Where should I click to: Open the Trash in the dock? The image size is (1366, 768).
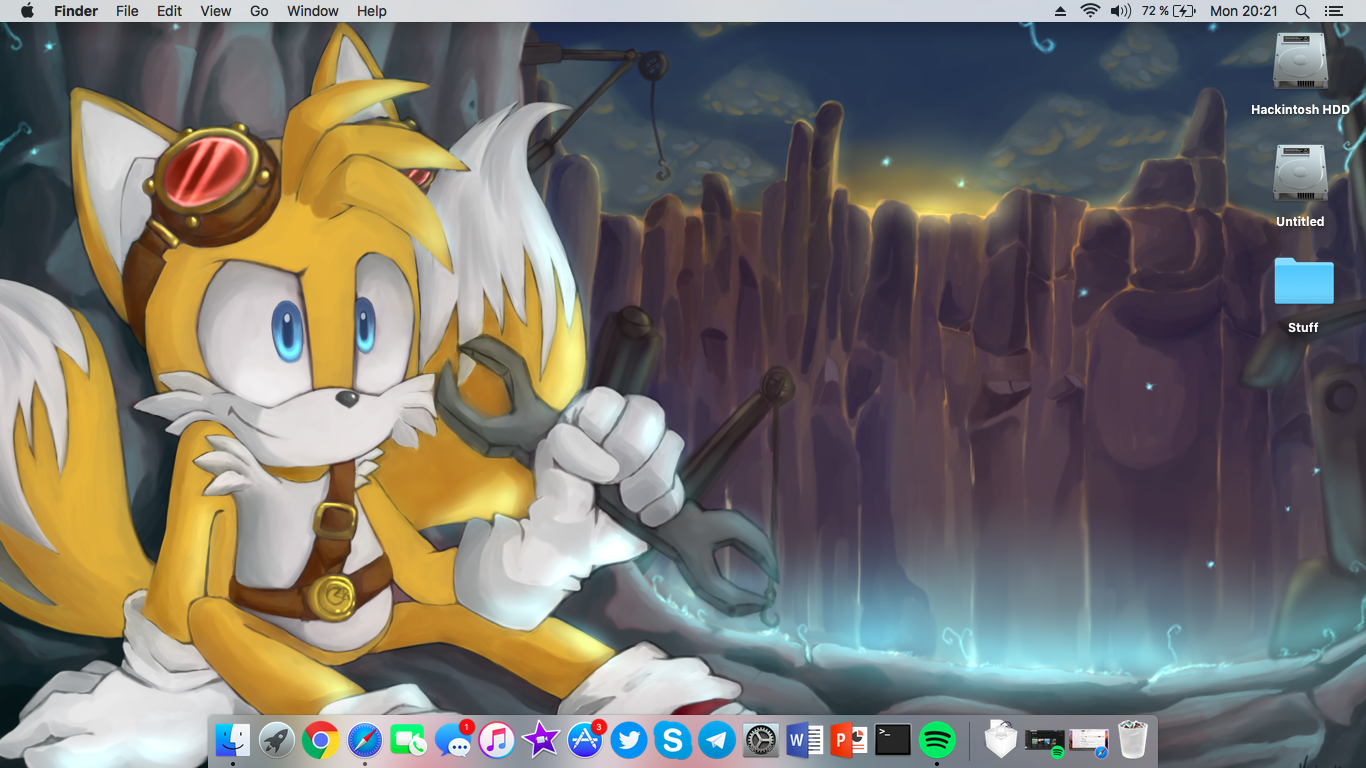pos(1132,741)
